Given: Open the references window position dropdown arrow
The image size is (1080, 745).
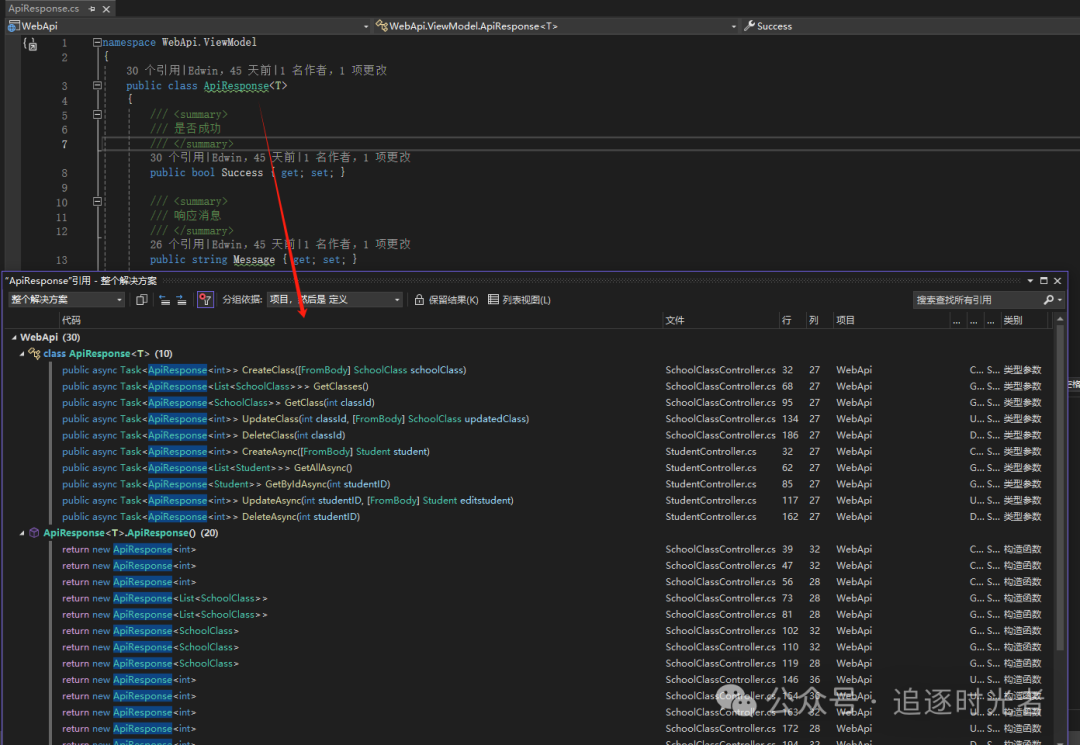Looking at the screenshot, I should [1030, 281].
